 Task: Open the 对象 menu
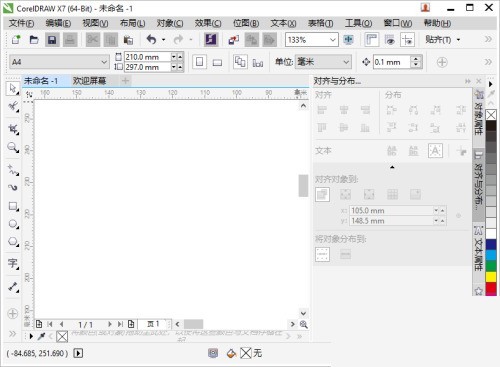point(170,23)
